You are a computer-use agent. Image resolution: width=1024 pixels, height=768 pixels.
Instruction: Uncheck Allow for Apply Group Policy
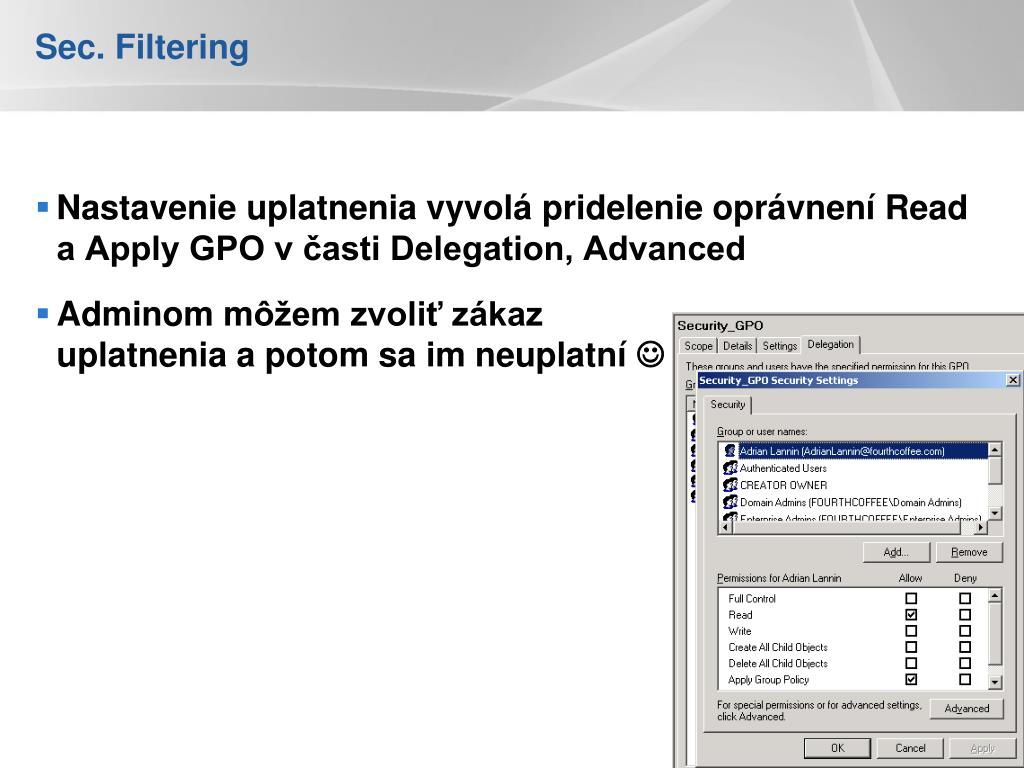coord(911,679)
